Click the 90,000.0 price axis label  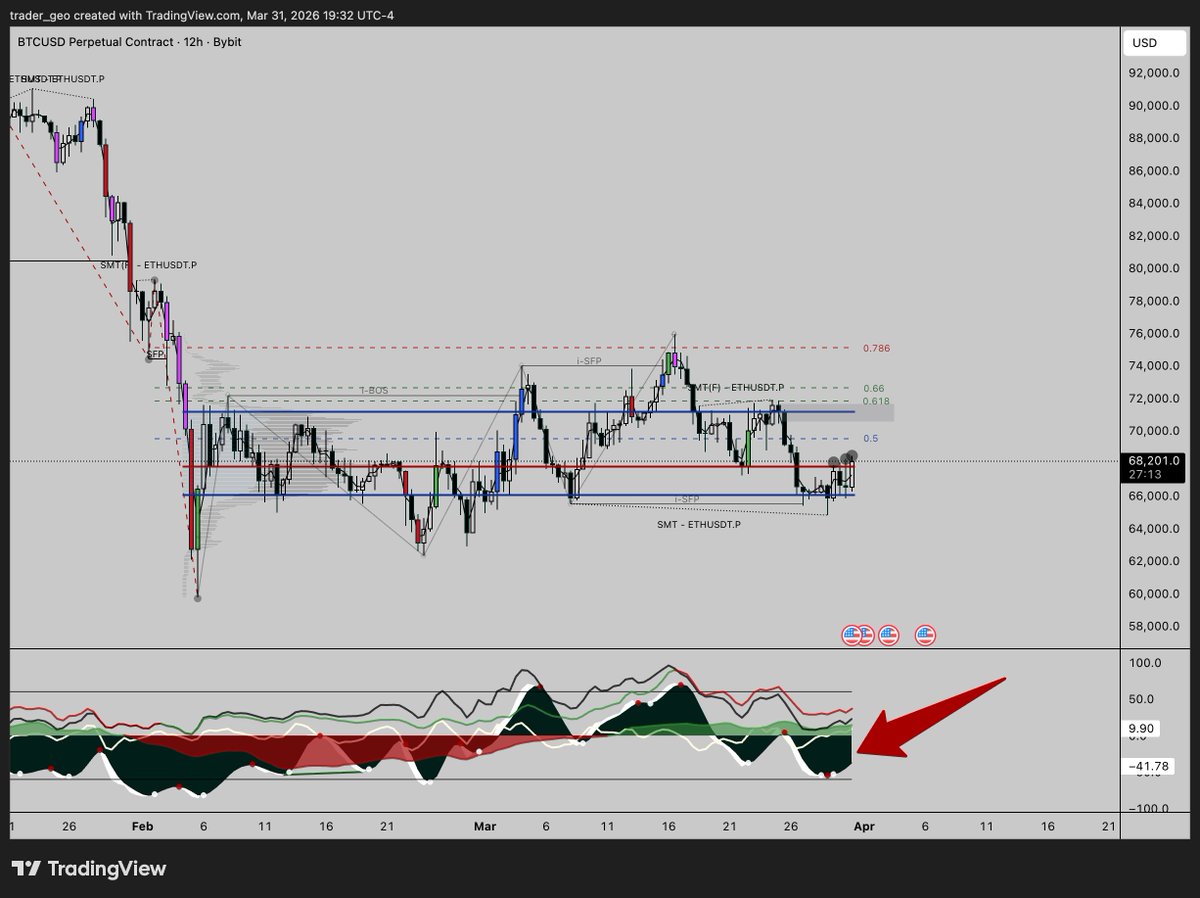coord(1153,106)
